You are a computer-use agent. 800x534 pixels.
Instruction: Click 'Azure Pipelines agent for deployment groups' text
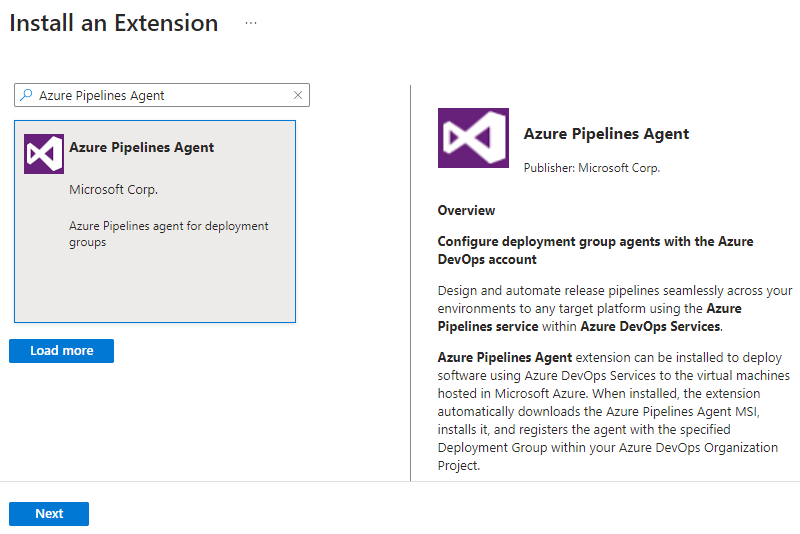click(169, 234)
